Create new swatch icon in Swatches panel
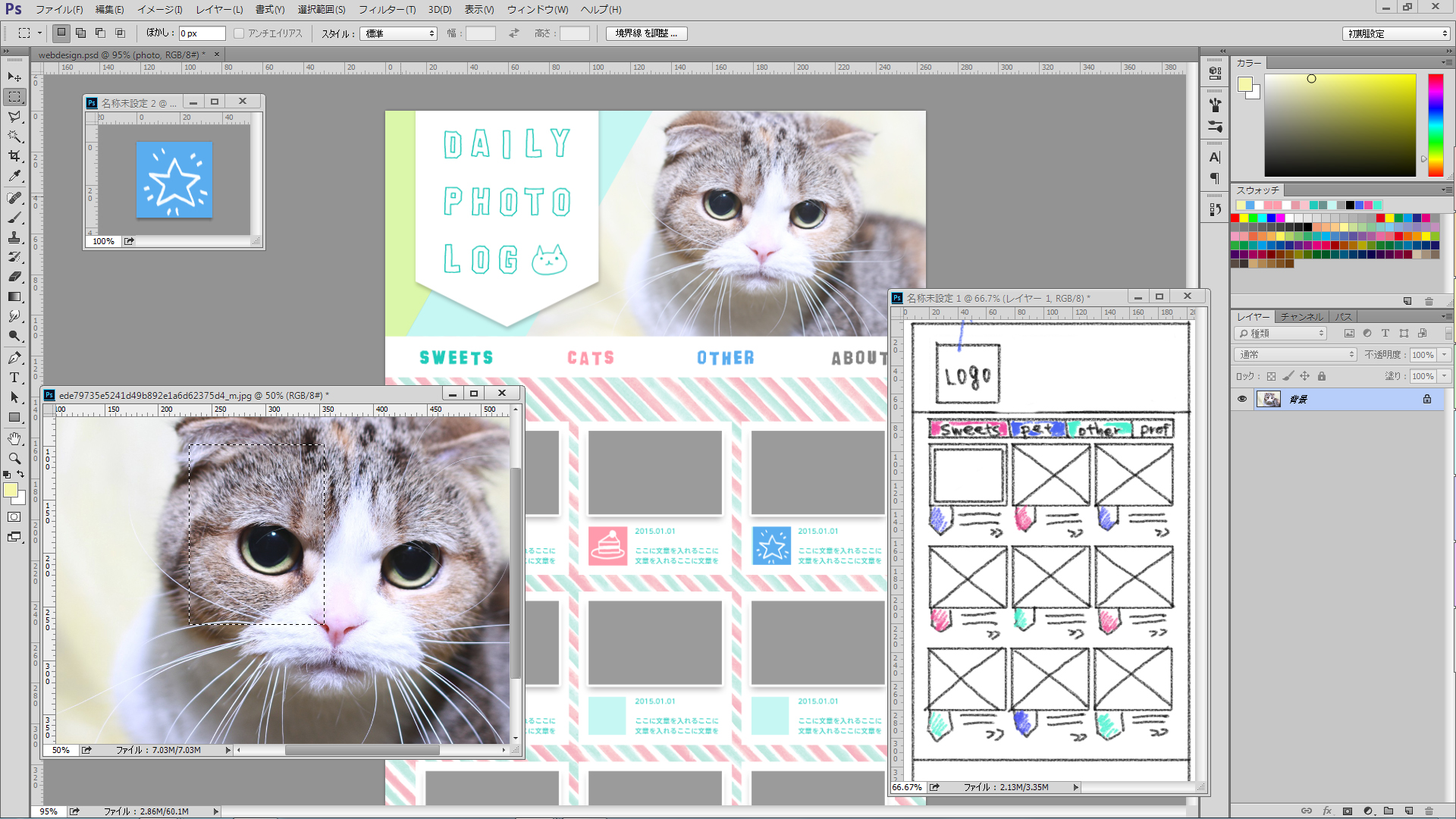 tap(1407, 301)
